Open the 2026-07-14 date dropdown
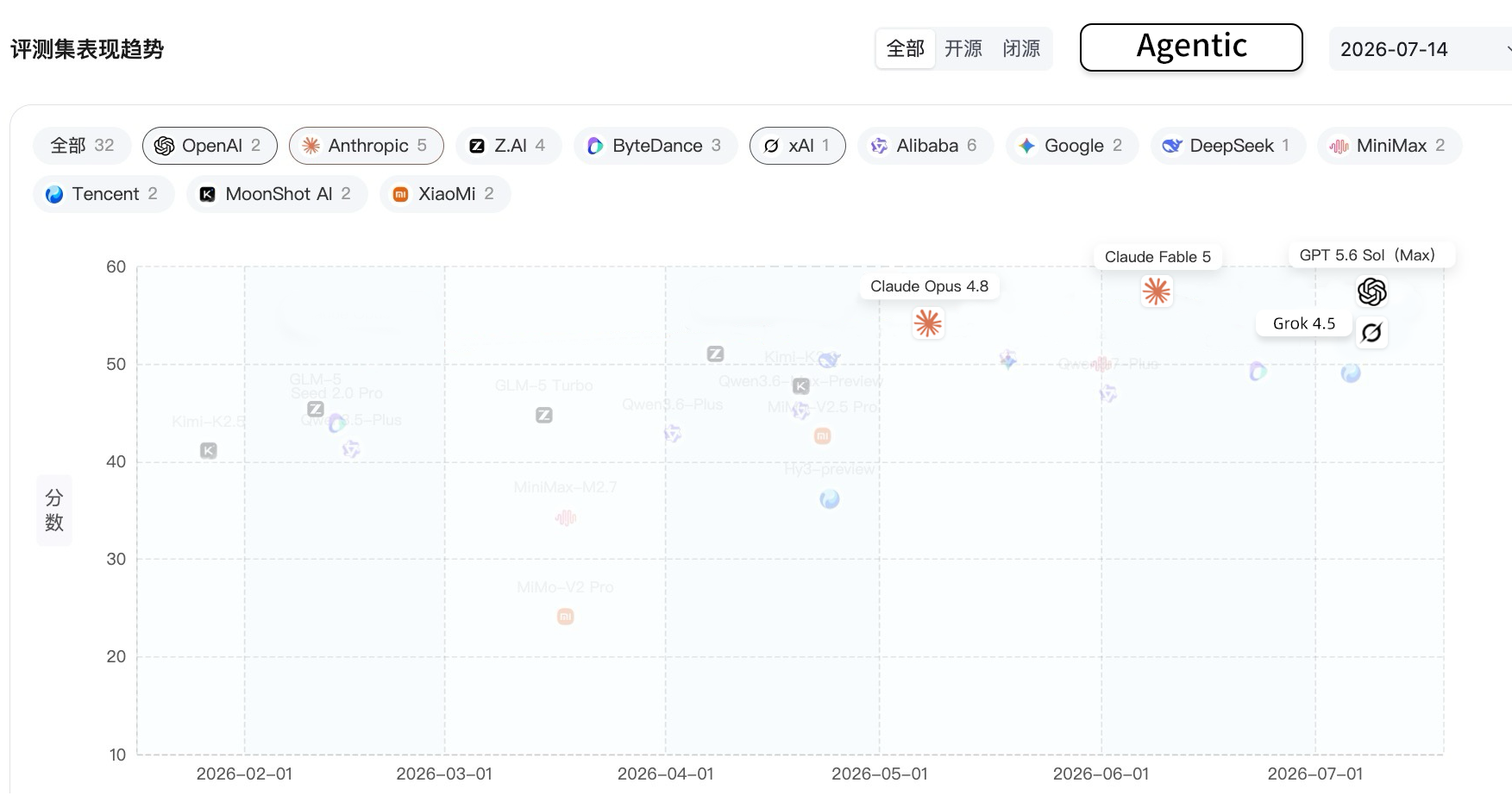This screenshot has height=802, width=1512. pyautogui.click(x=1421, y=49)
